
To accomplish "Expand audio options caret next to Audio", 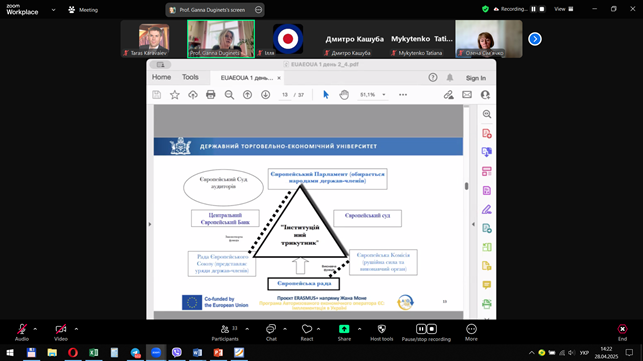I will 35,329.
